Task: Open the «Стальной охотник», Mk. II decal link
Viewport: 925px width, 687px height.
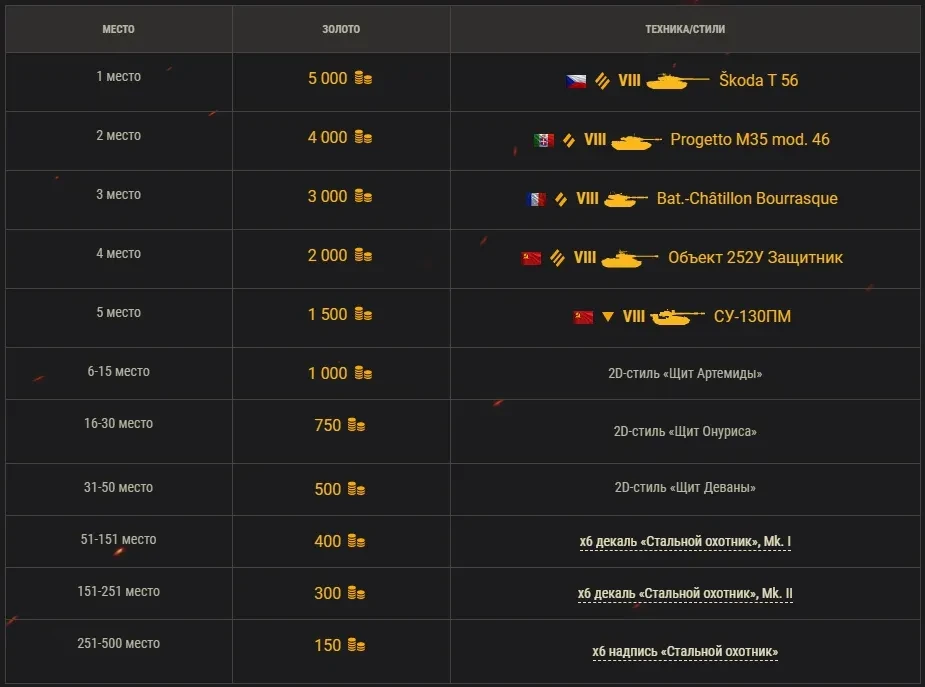Action: 685,594
